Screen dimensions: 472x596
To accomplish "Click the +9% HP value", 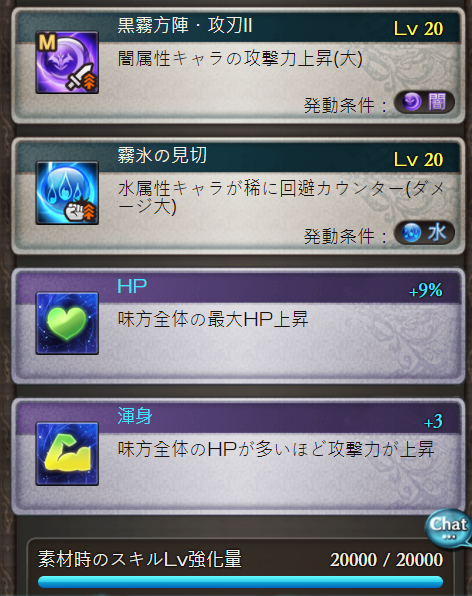I will pyautogui.click(x=425, y=290).
